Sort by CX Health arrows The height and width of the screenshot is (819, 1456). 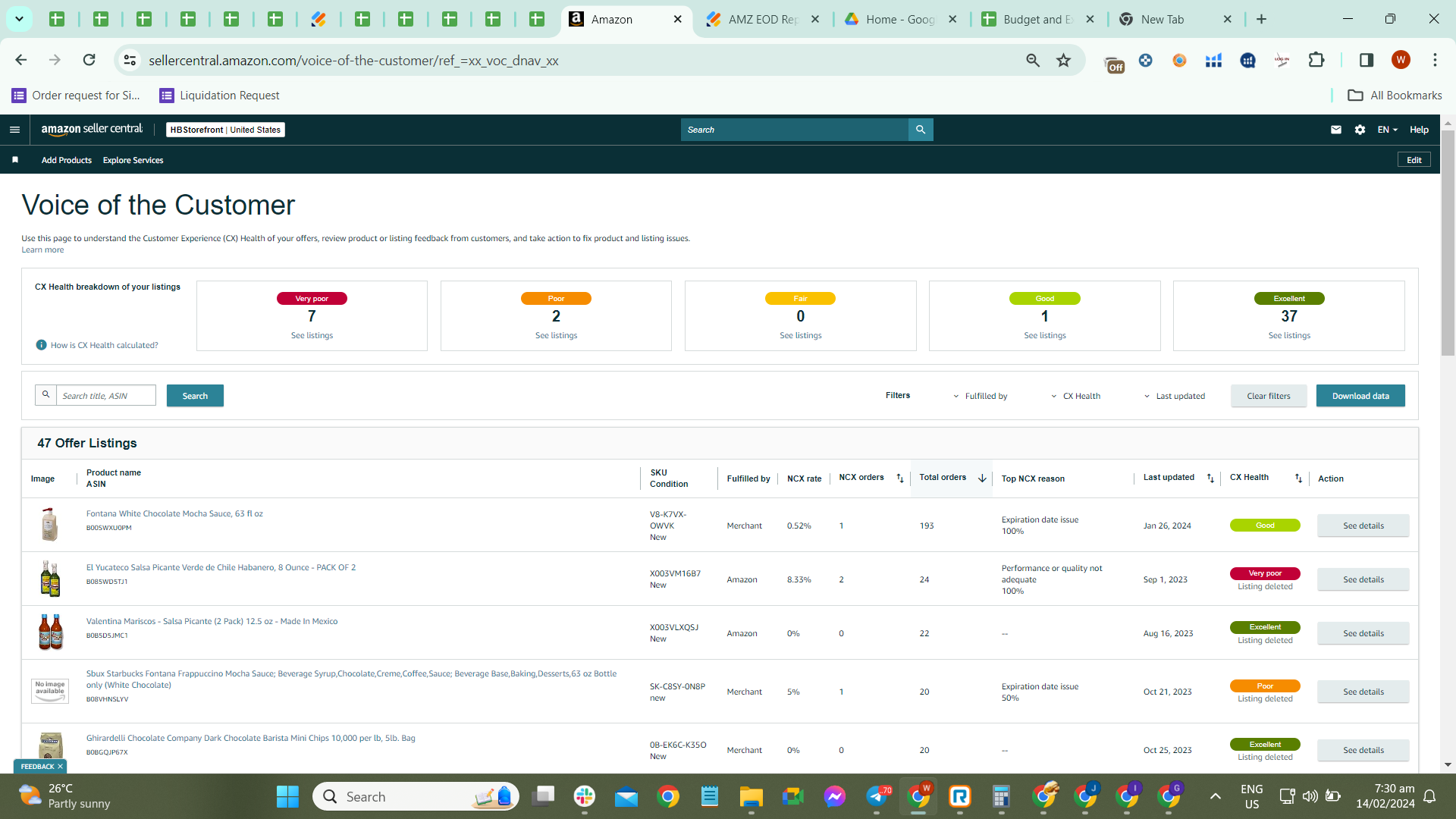click(x=1298, y=479)
